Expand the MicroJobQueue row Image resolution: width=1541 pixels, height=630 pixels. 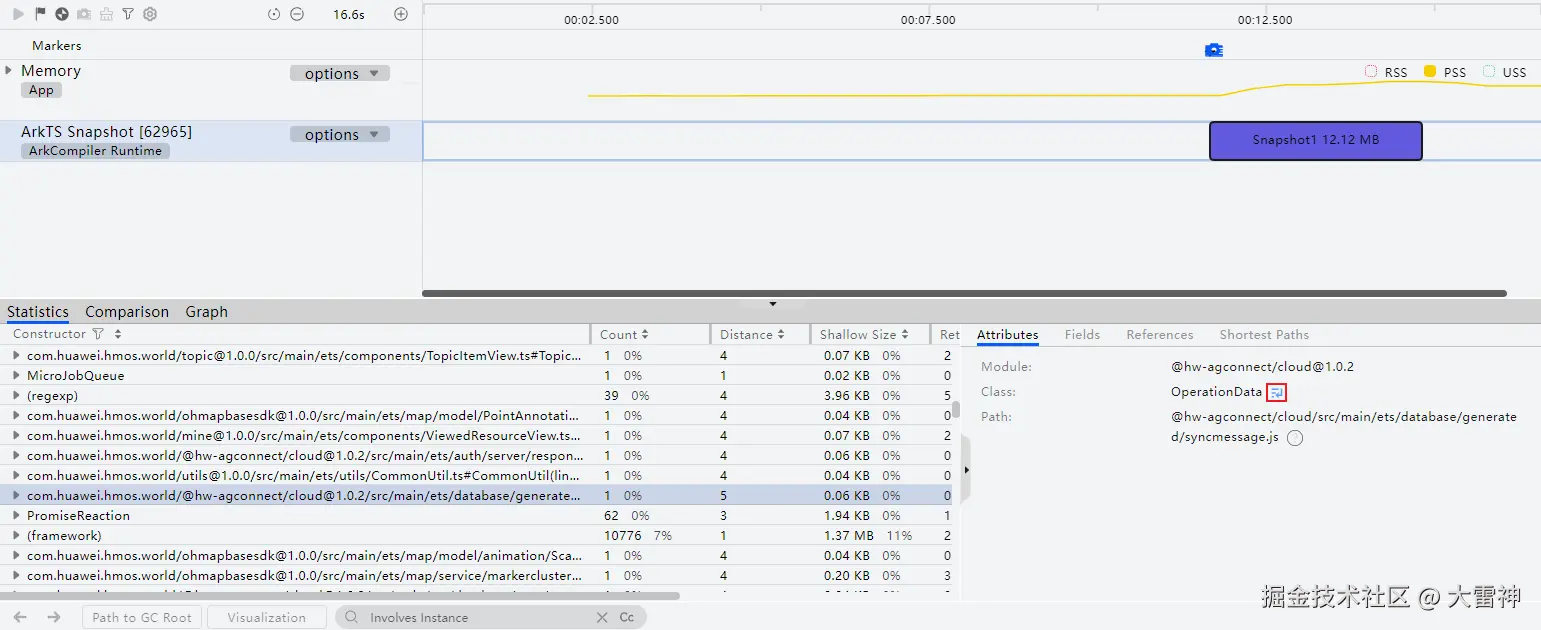(x=16, y=375)
